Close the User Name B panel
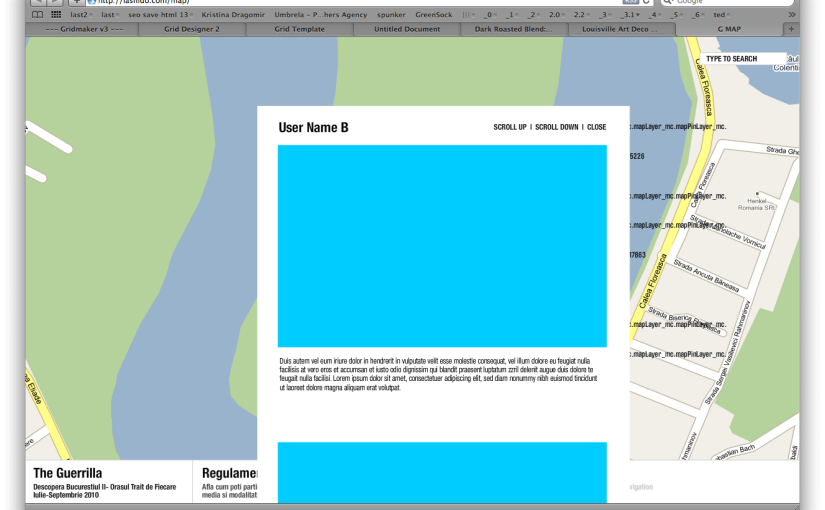The height and width of the screenshot is (510, 825). (x=597, y=127)
